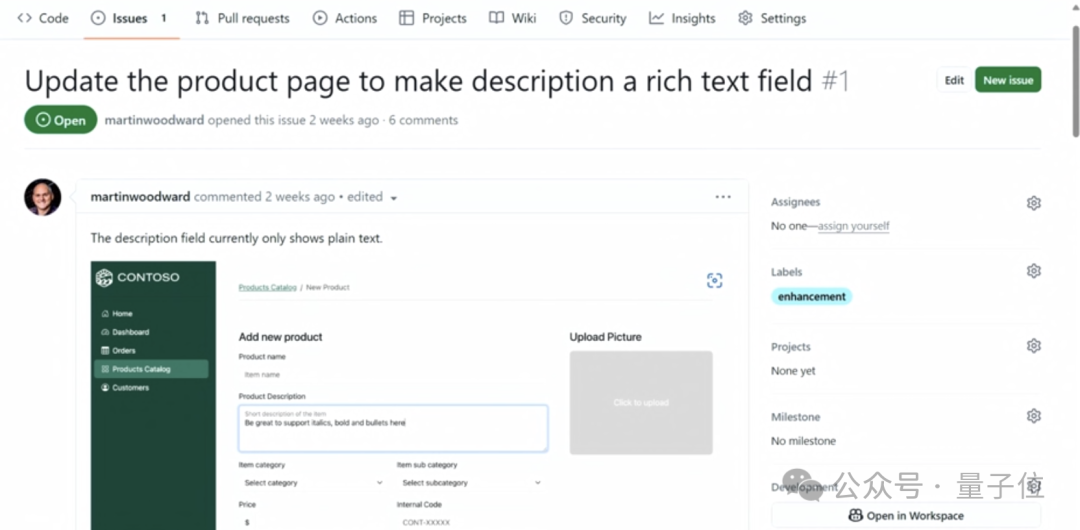Open the Milestone gear settings
1080x530 pixels.
(x=1034, y=416)
